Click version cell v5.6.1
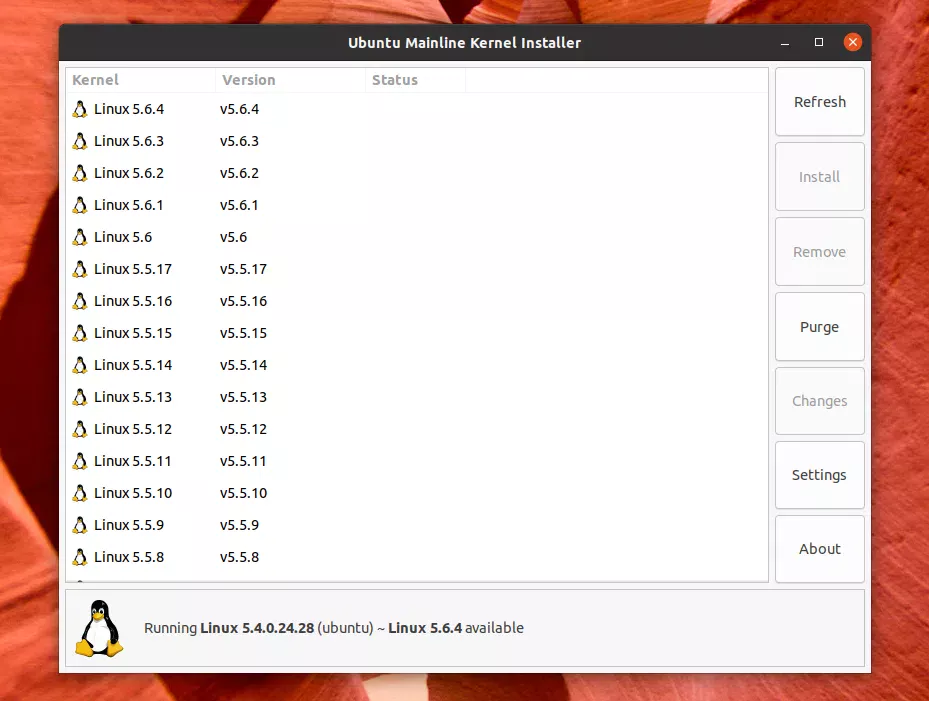Image resolution: width=929 pixels, height=701 pixels. (239, 205)
